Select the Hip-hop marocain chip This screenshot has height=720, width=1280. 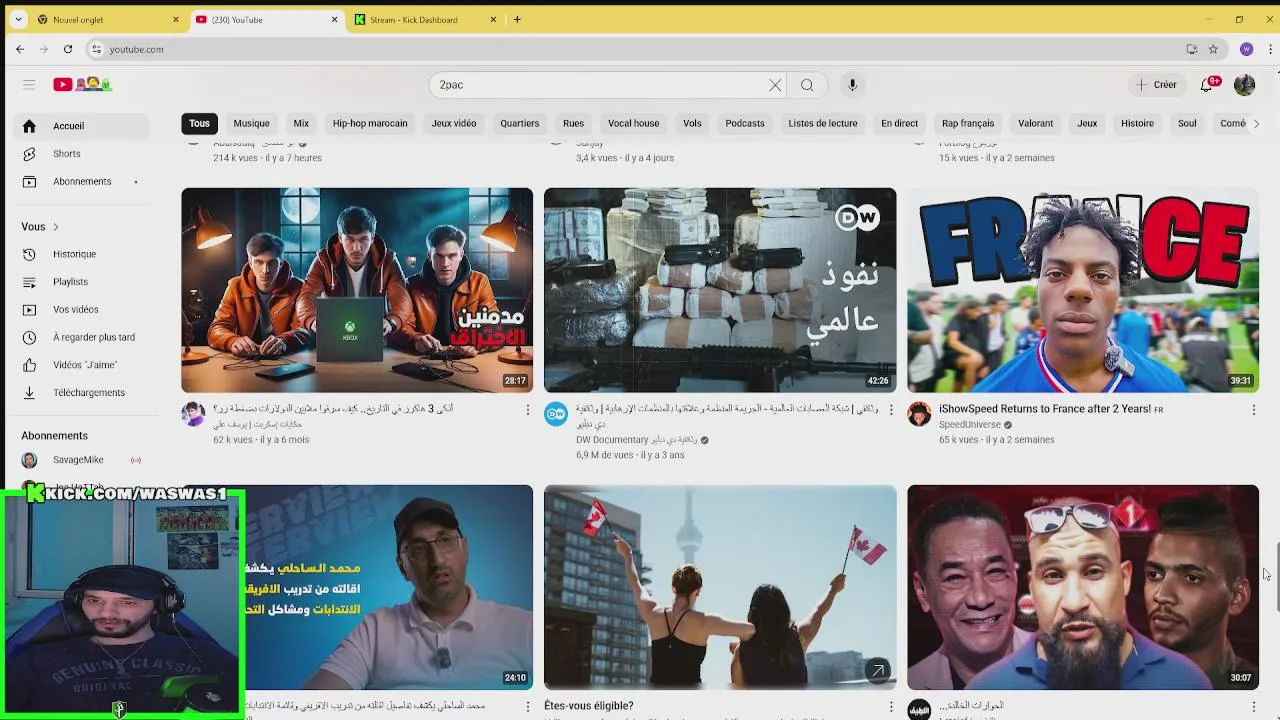coord(370,124)
